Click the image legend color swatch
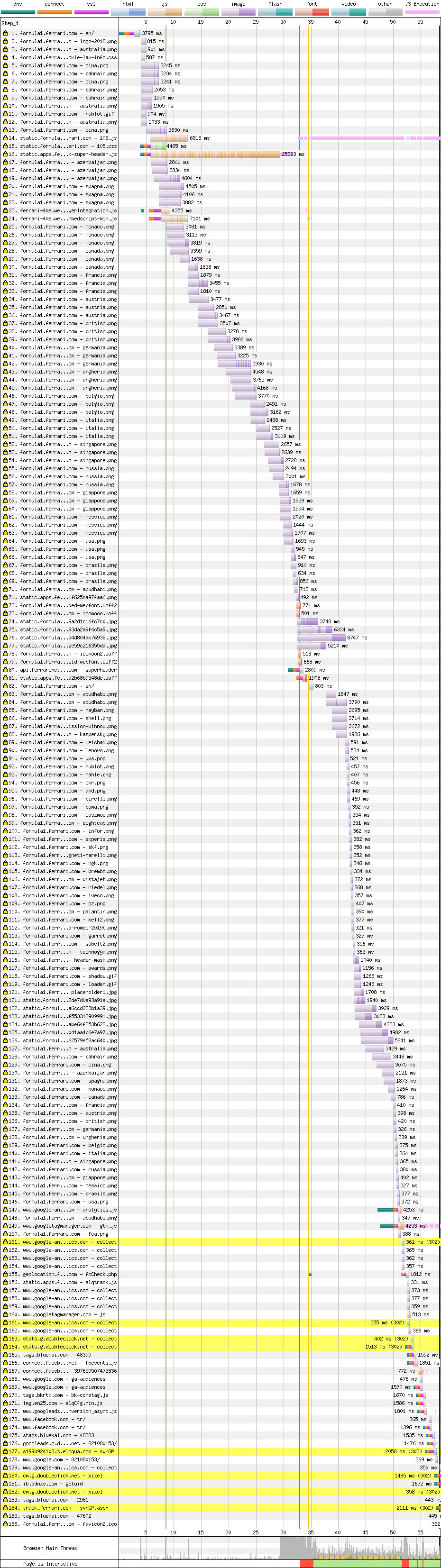This screenshot has height=1568, width=441. pos(238,11)
